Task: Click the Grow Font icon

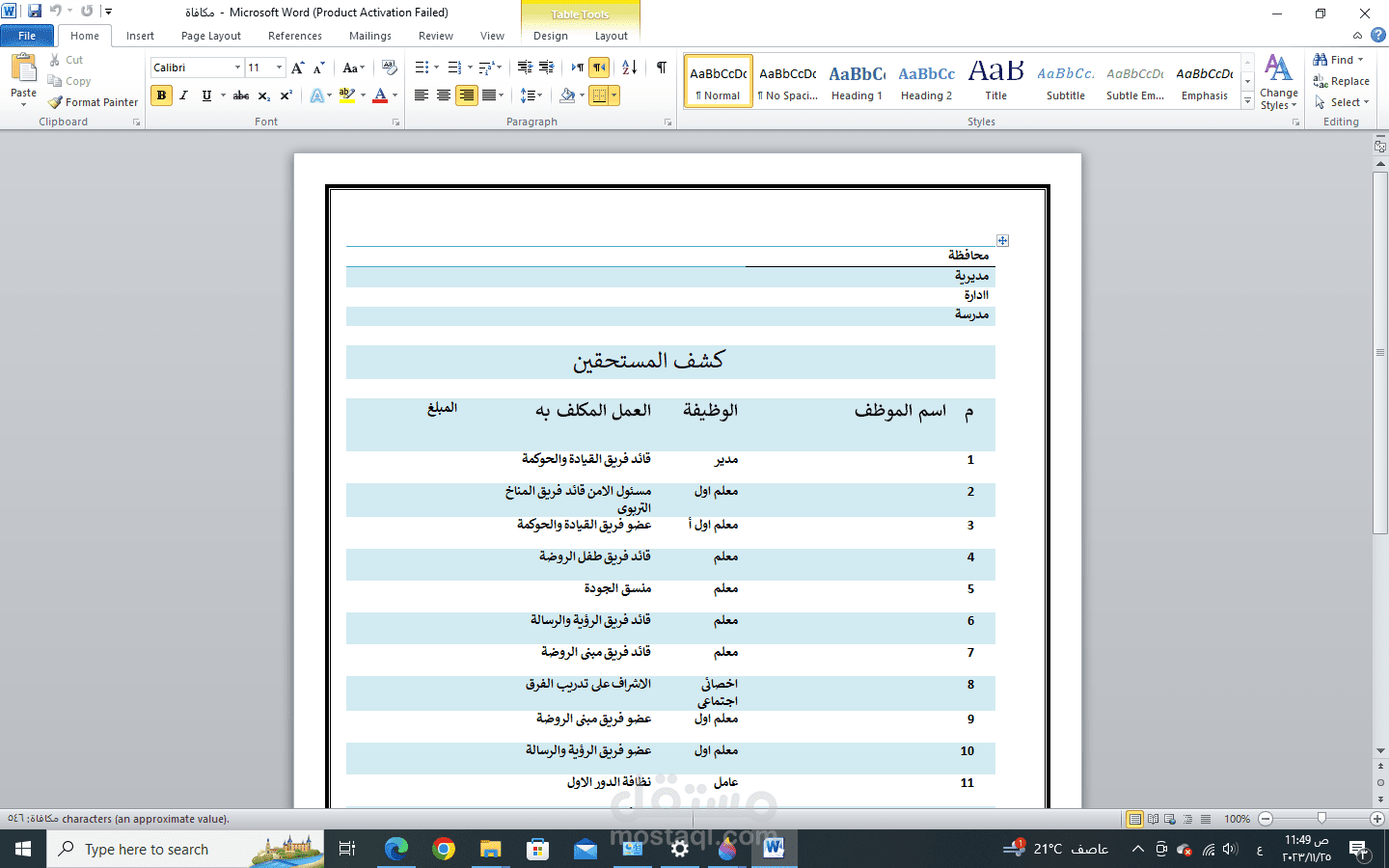Action: (298, 68)
